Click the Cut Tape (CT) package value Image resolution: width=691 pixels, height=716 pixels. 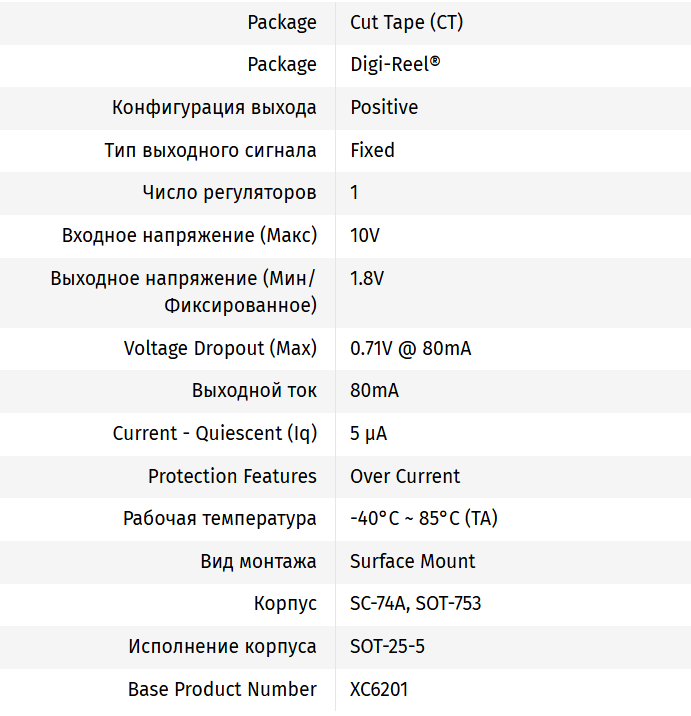[x=406, y=22]
